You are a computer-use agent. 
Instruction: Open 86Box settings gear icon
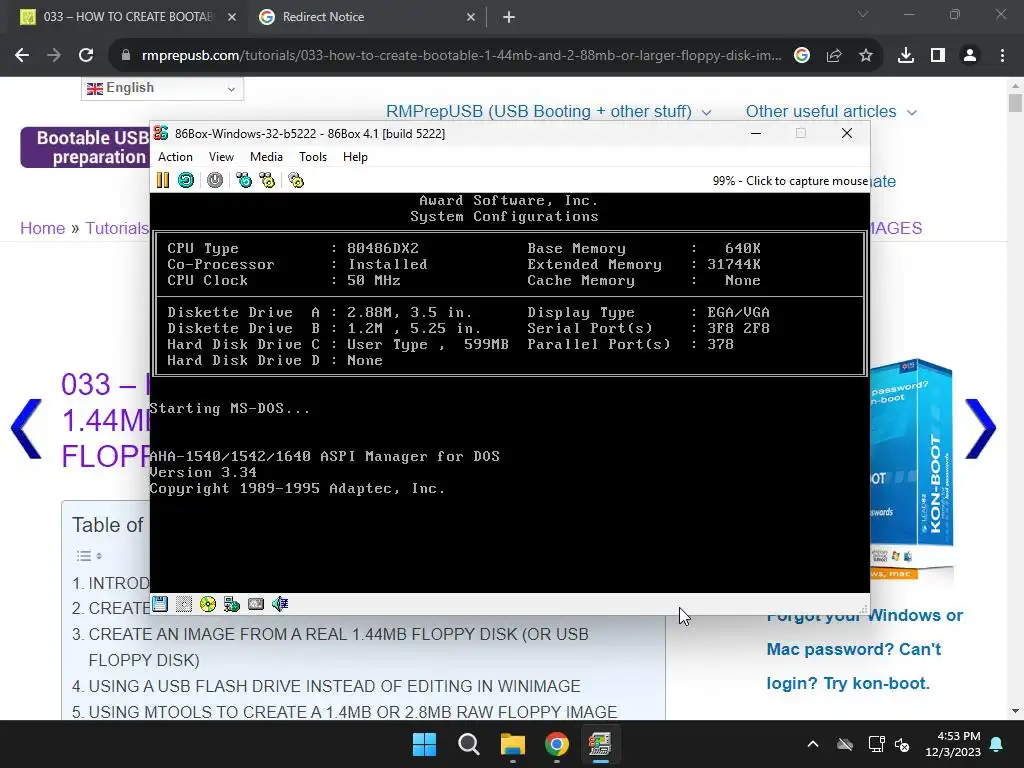pos(296,180)
